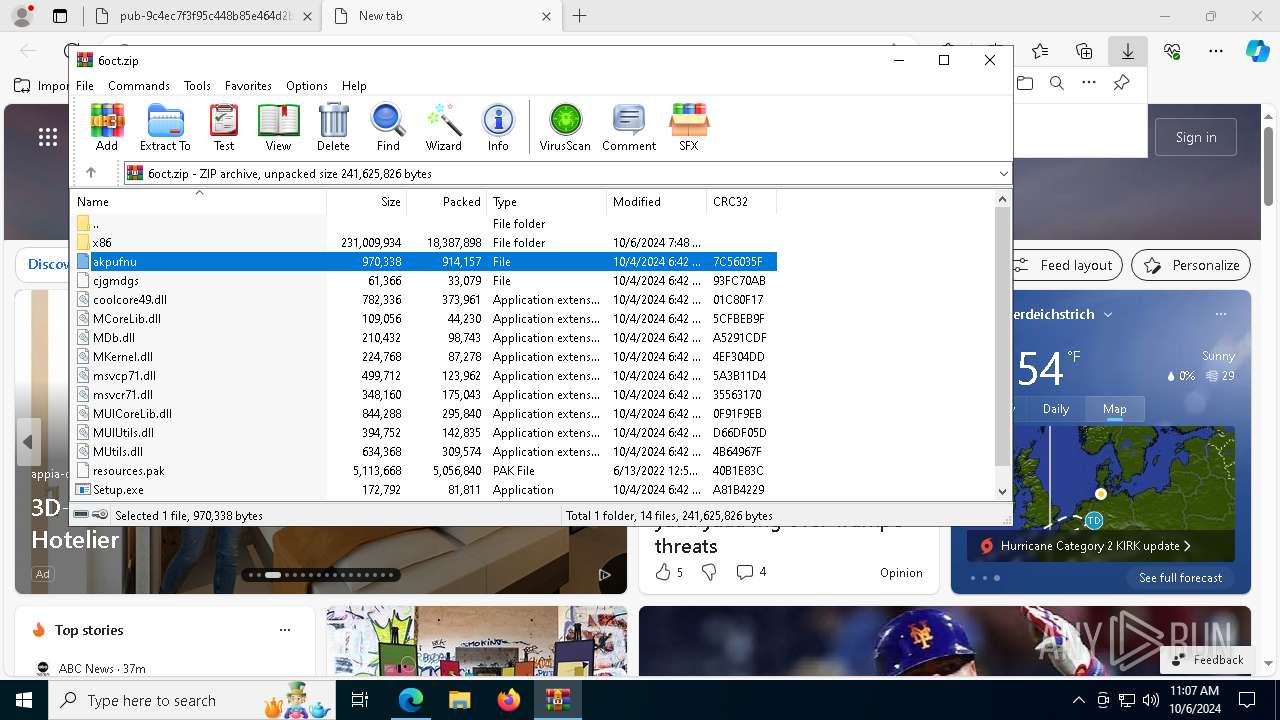Click file list scroll down arrow
The height and width of the screenshot is (720, 1280).
point(1003,491)
